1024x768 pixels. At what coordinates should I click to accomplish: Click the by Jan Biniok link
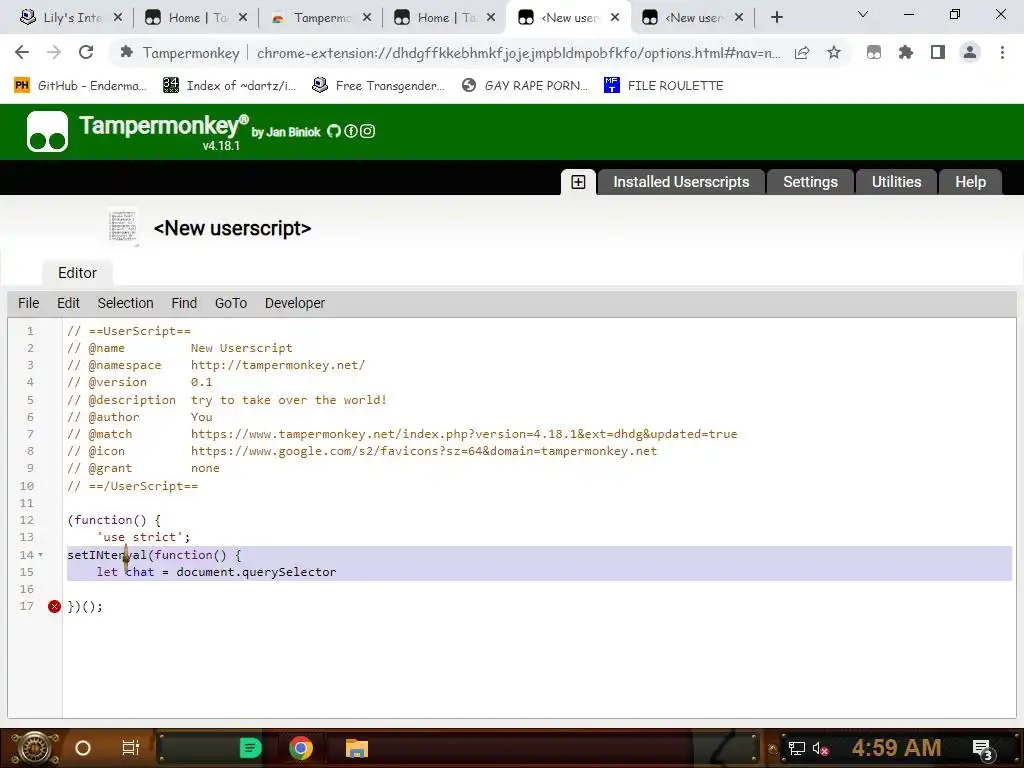(x=286, y=132)
